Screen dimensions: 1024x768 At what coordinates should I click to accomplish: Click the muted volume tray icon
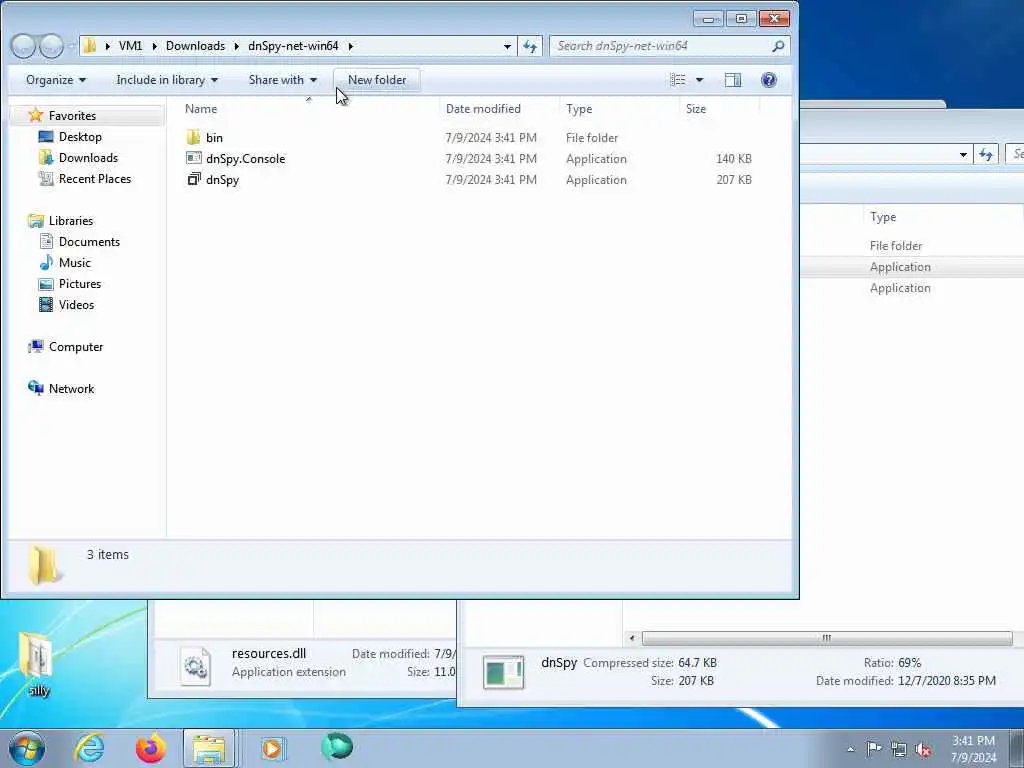pos(923,750)
